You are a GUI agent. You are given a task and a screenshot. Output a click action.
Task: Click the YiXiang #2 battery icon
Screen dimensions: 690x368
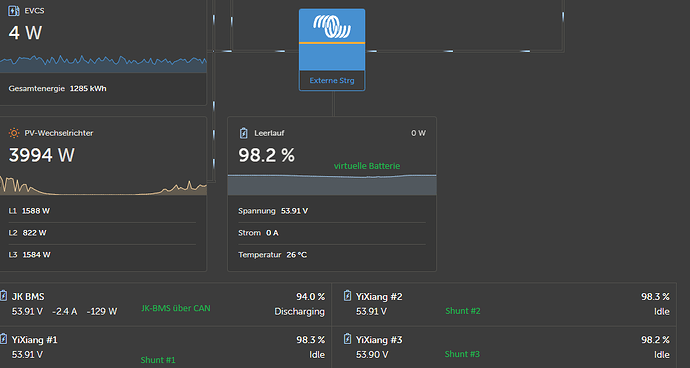point(347,296)
